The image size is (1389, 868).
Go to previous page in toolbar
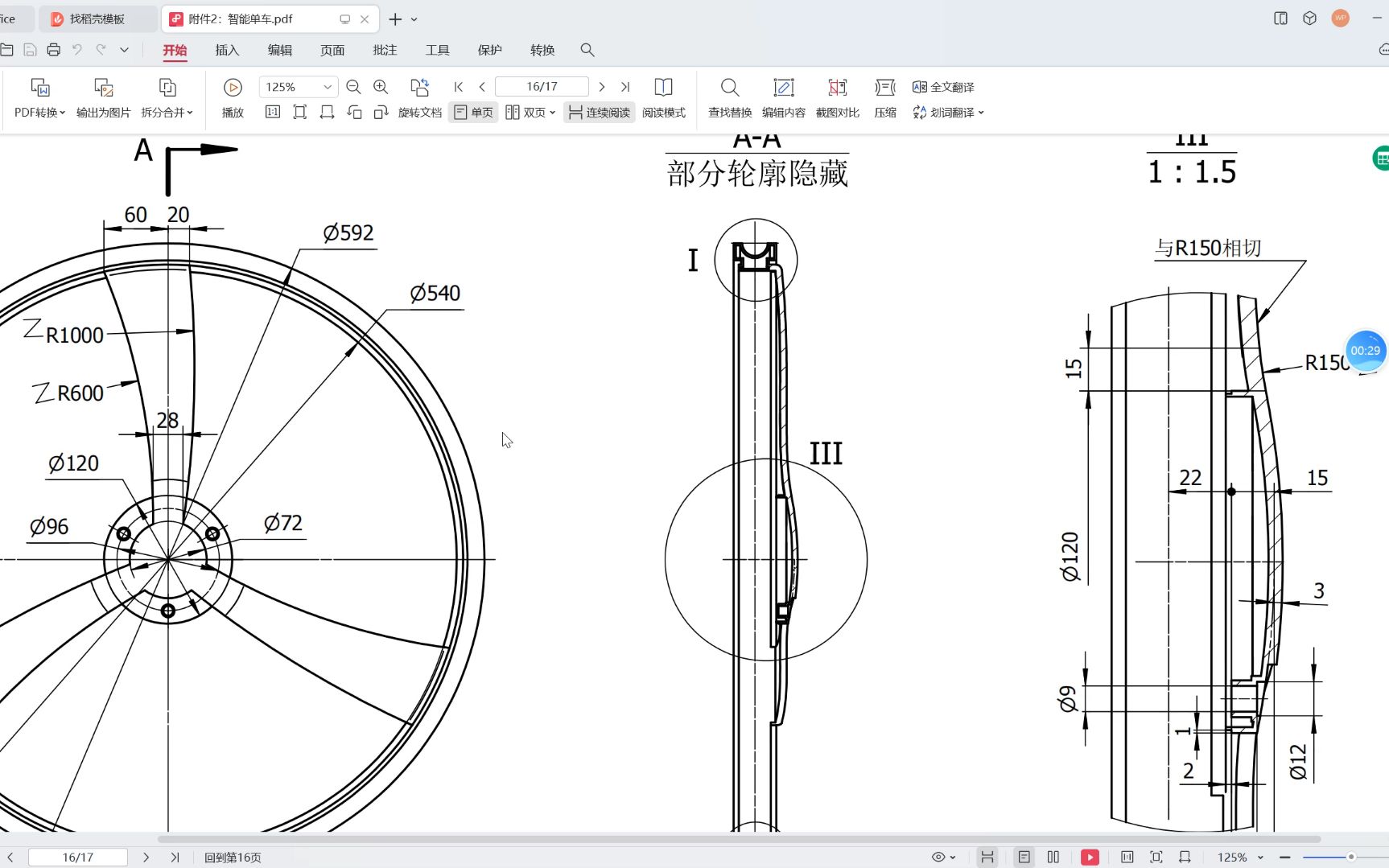tap(482, 87)
